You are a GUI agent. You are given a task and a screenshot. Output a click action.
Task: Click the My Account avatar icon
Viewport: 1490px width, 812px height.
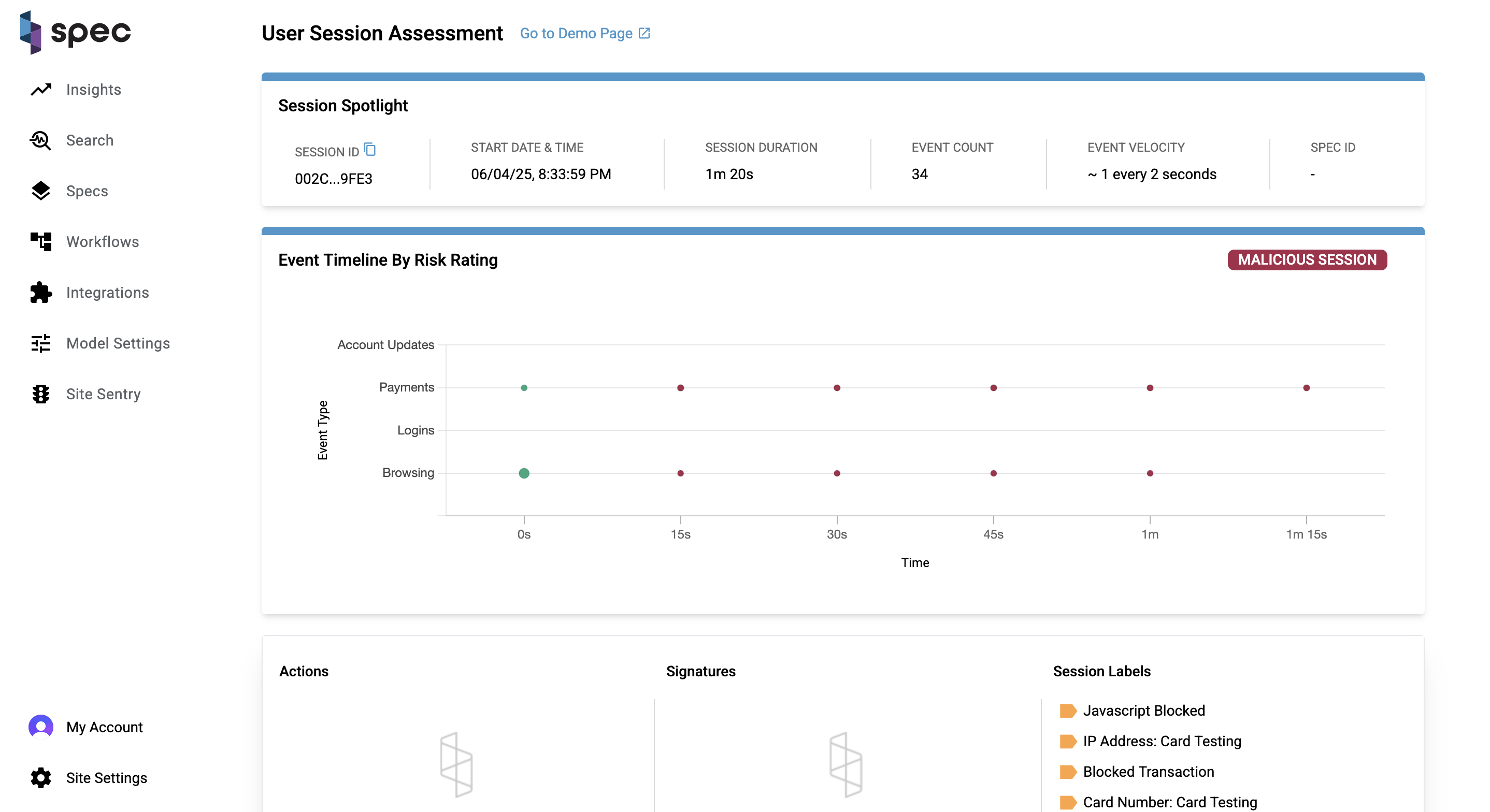coord(41,727)
